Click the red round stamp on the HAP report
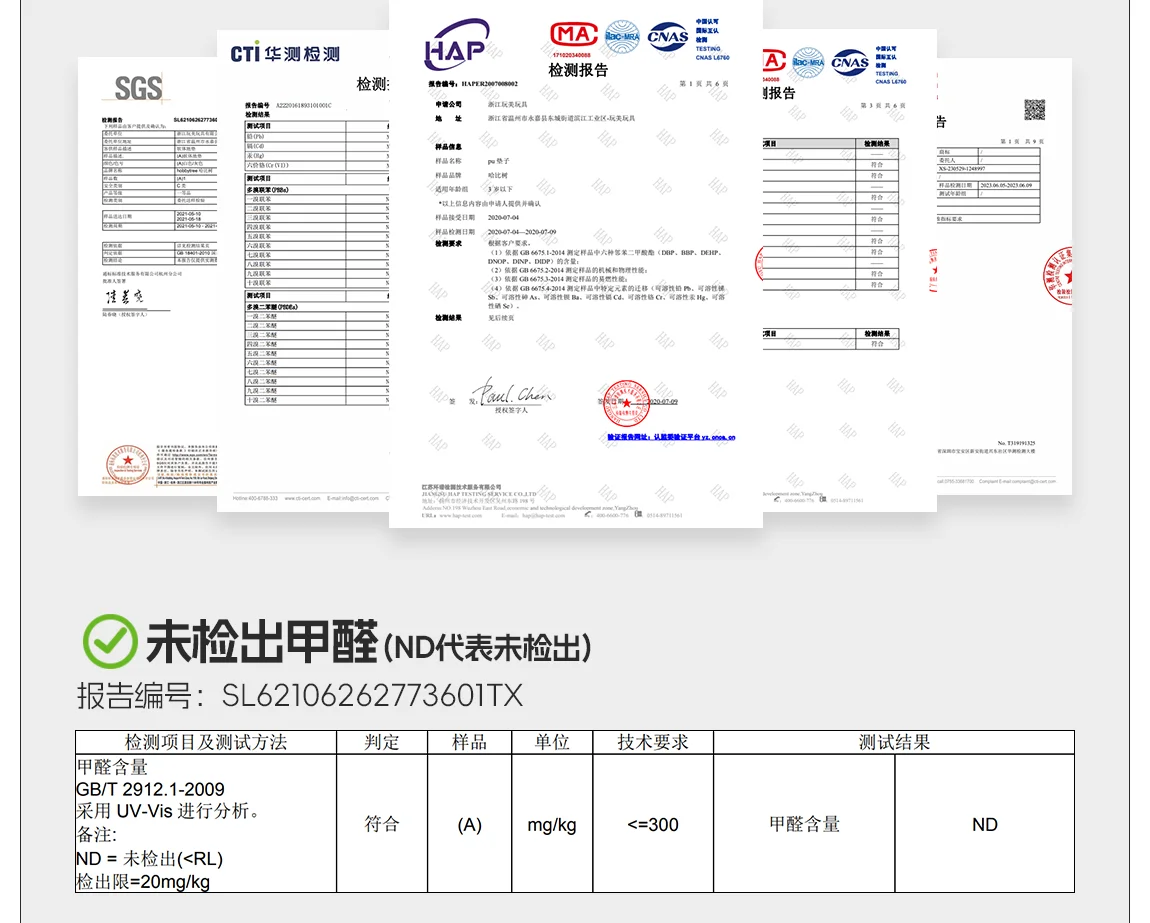The image size is (1150, 923). [626, 402]
